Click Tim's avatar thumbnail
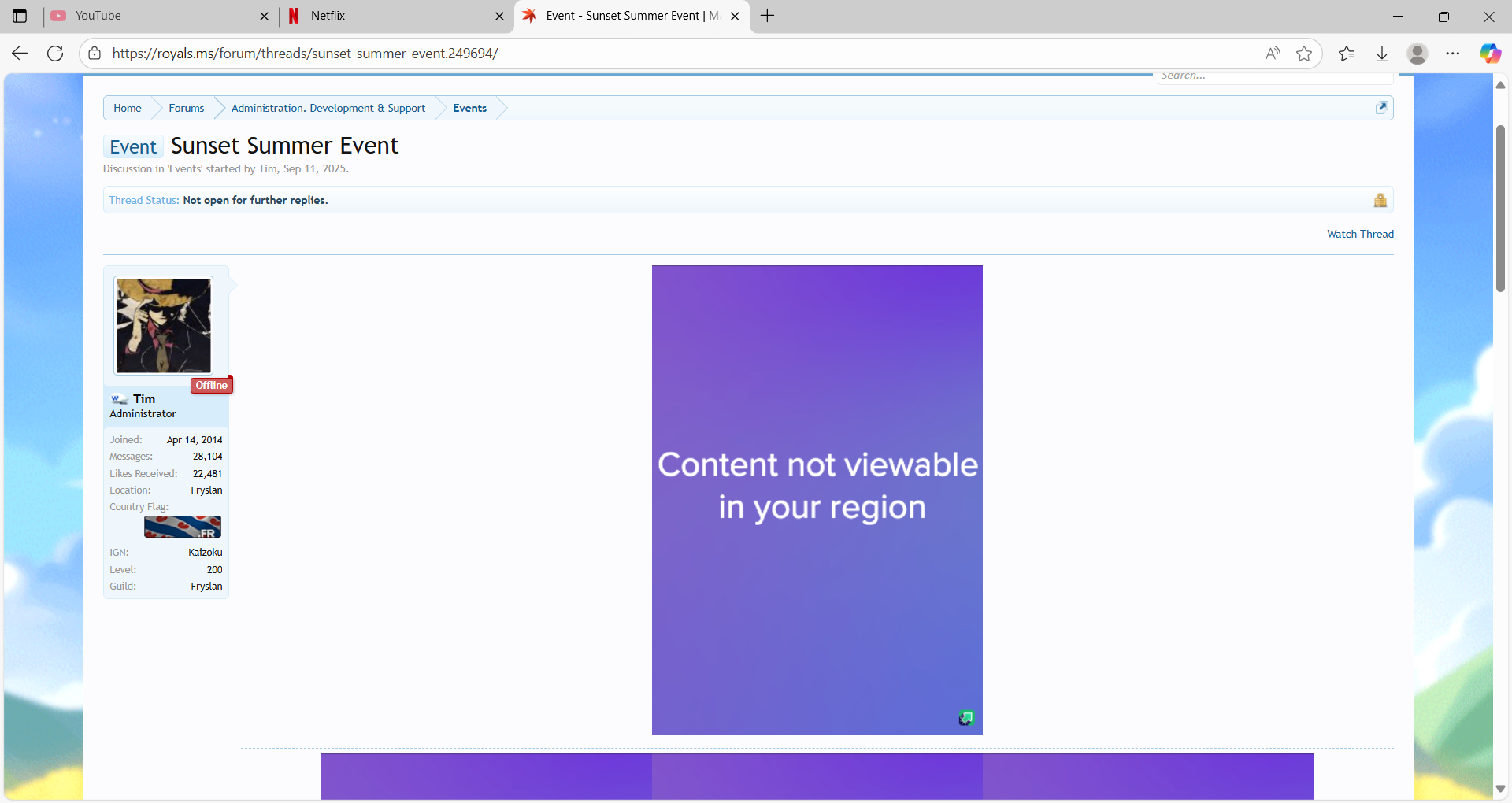The width and height of the screenshot is (1512, 803). point(164,326)
